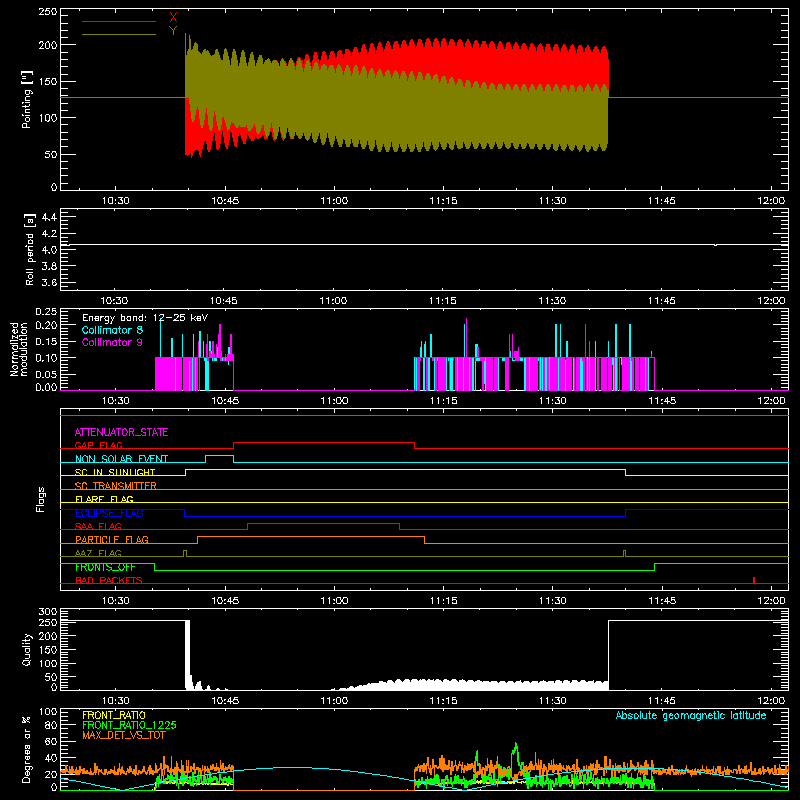Click the SAA_FLAG label
This screenshot has height=800, width=800.
(98, 526)
